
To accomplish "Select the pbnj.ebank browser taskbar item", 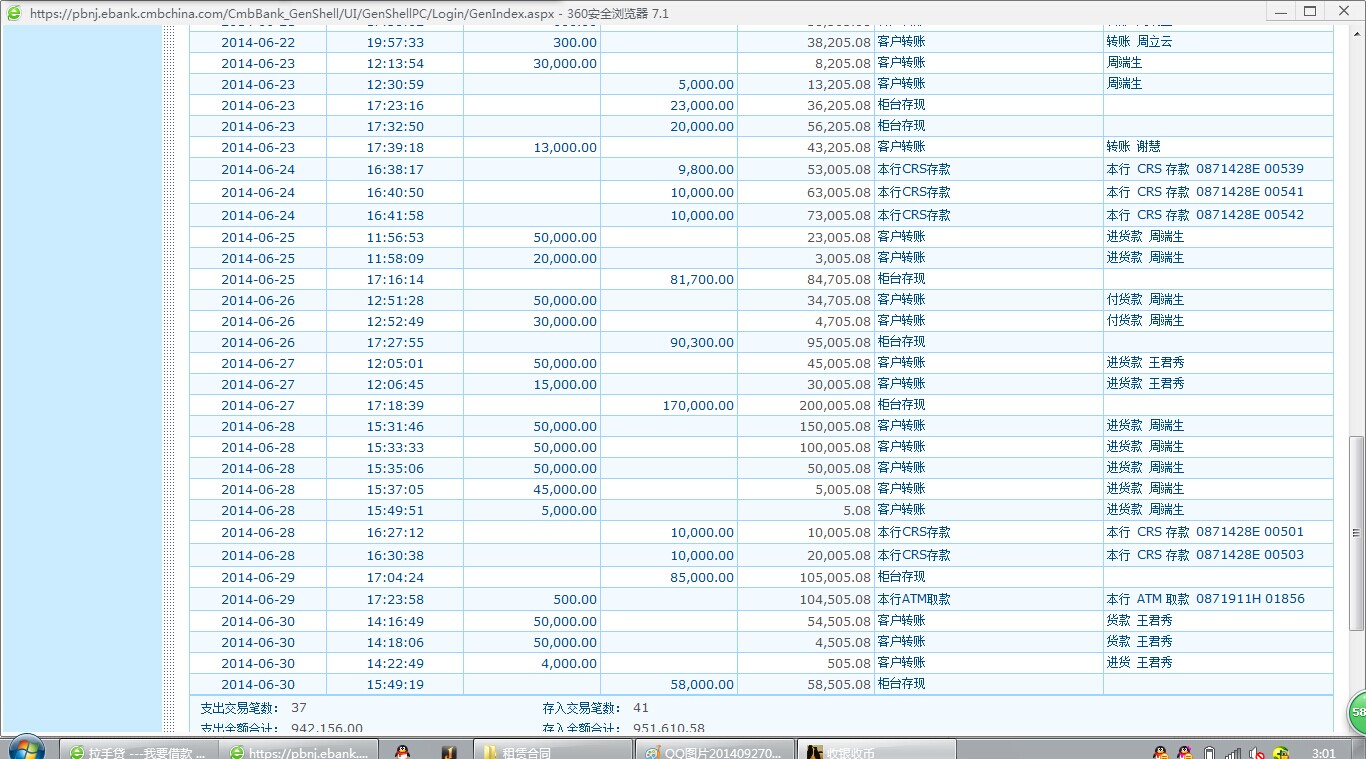I will pyautogui.click(x=300, y=751).
